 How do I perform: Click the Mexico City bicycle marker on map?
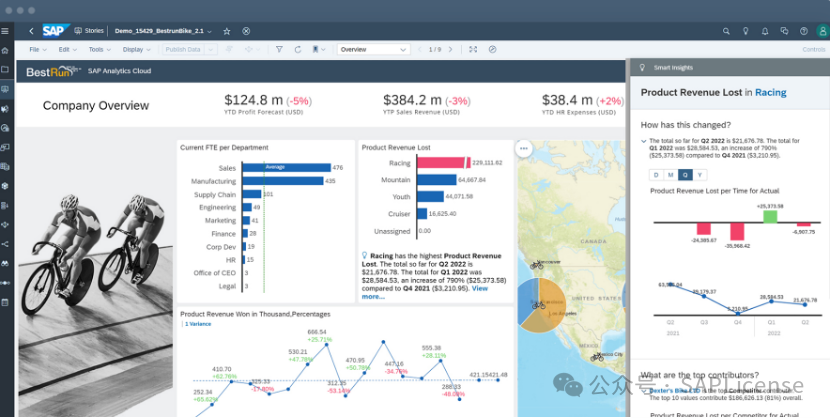click(597, 357)
